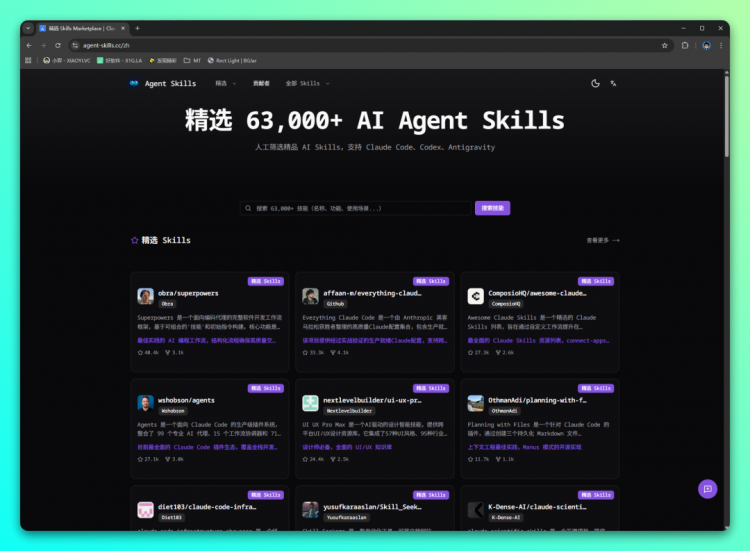Expand the 精选 dropdown in the navigation
This screenshot has width=750, height=551.
pyautogui.click(x=226, y=84)
